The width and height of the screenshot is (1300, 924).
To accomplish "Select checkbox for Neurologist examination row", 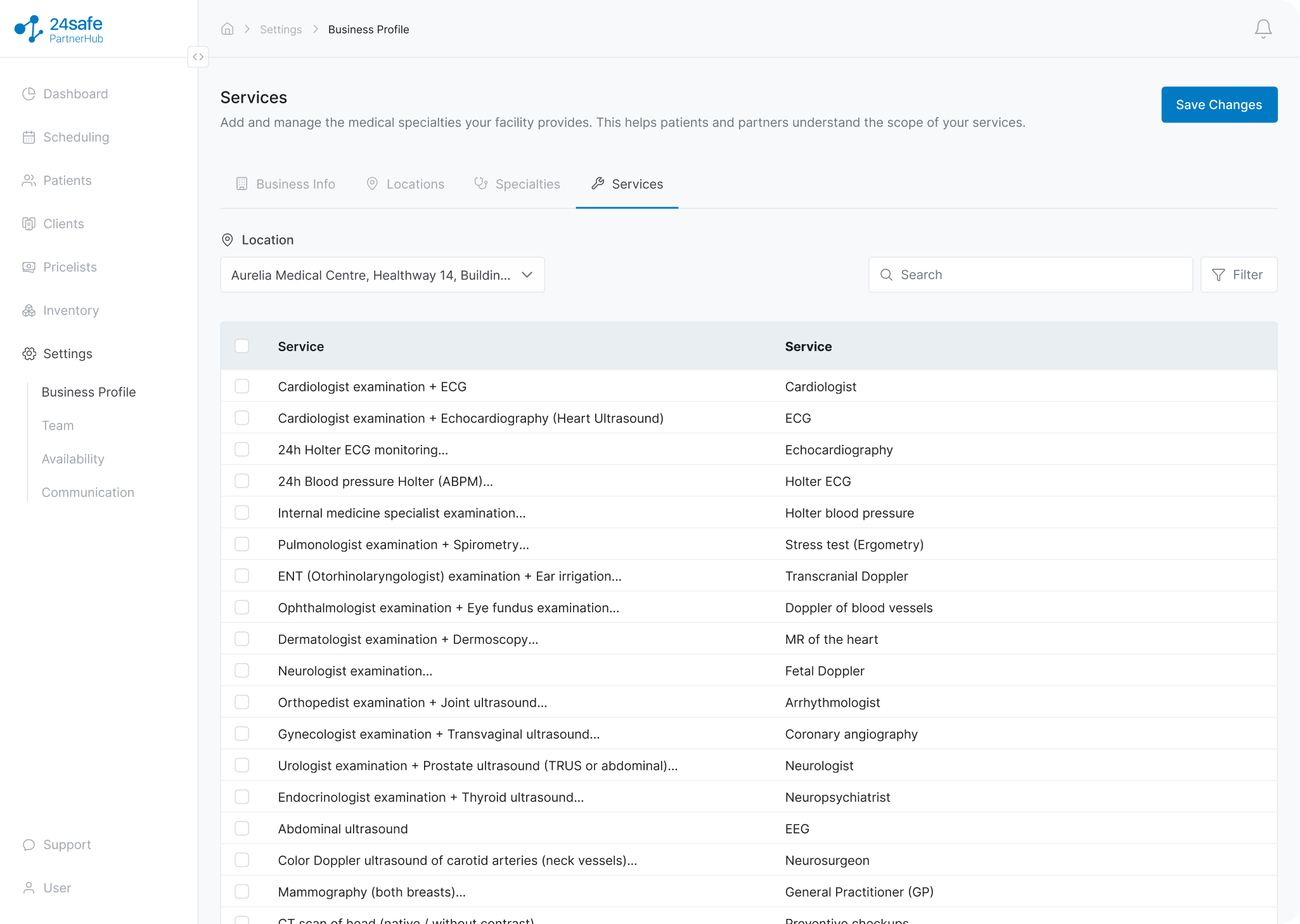I will pyautogui.click(x=242, y=671).
